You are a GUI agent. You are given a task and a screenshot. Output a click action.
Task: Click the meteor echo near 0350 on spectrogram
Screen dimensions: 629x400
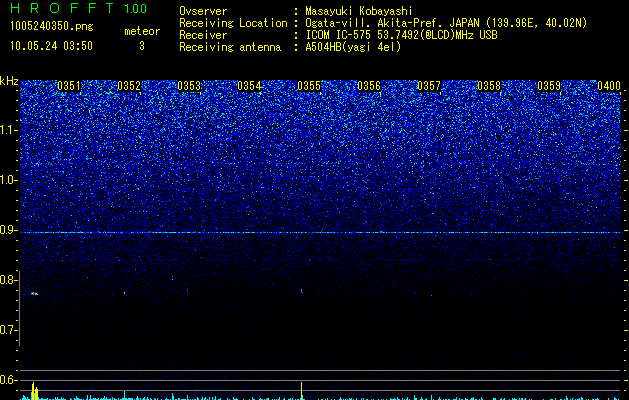tap(34, 294)
